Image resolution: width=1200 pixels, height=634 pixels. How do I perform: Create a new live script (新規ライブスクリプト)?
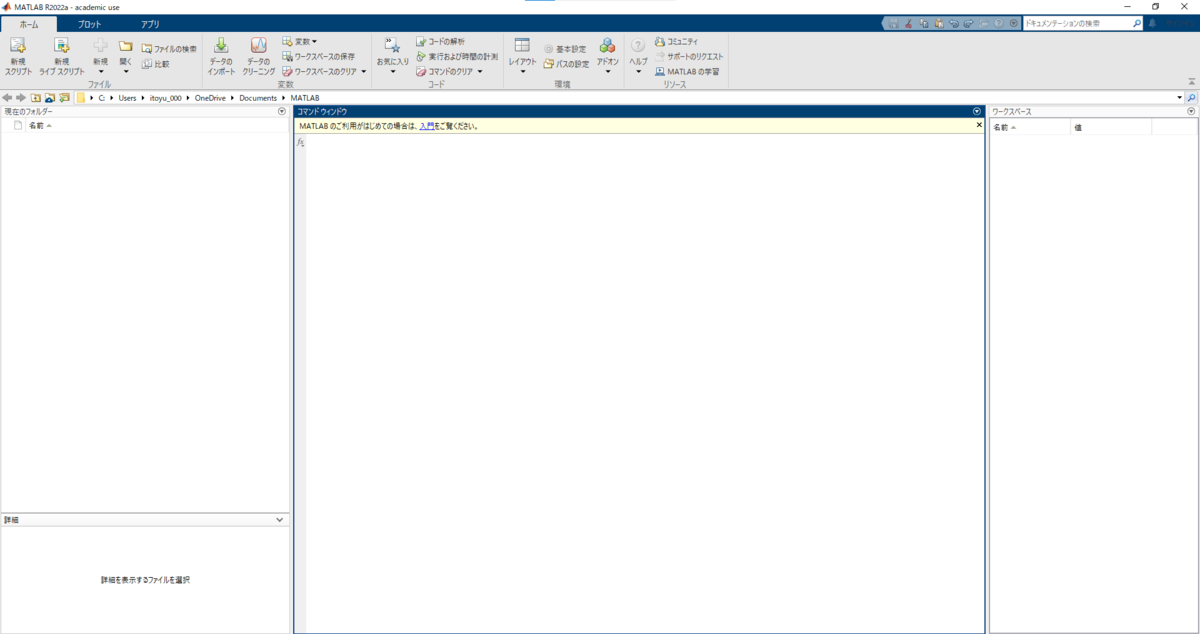[x=62, y=57]
